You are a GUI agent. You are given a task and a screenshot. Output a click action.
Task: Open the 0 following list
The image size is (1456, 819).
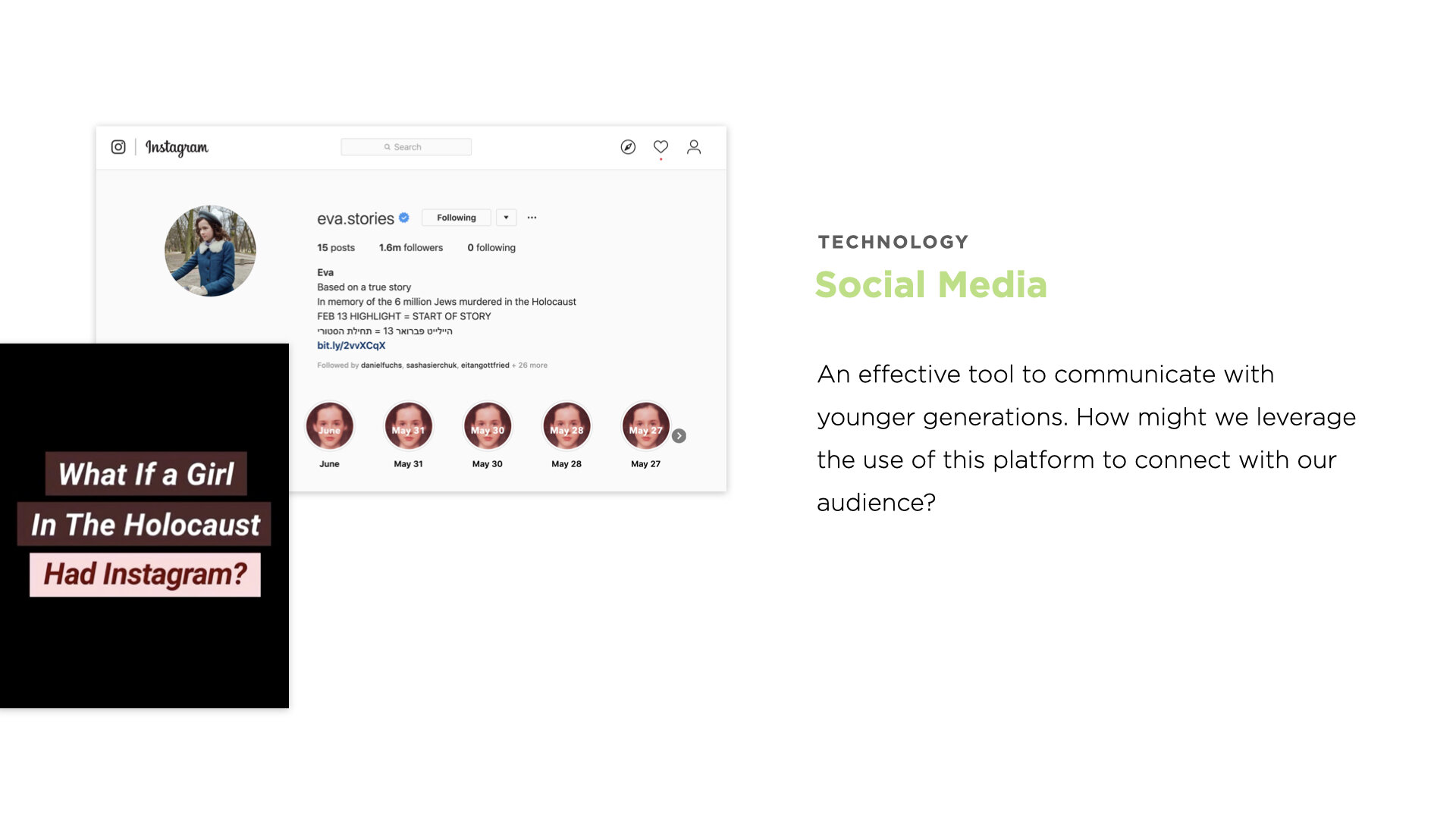[491, 248]
